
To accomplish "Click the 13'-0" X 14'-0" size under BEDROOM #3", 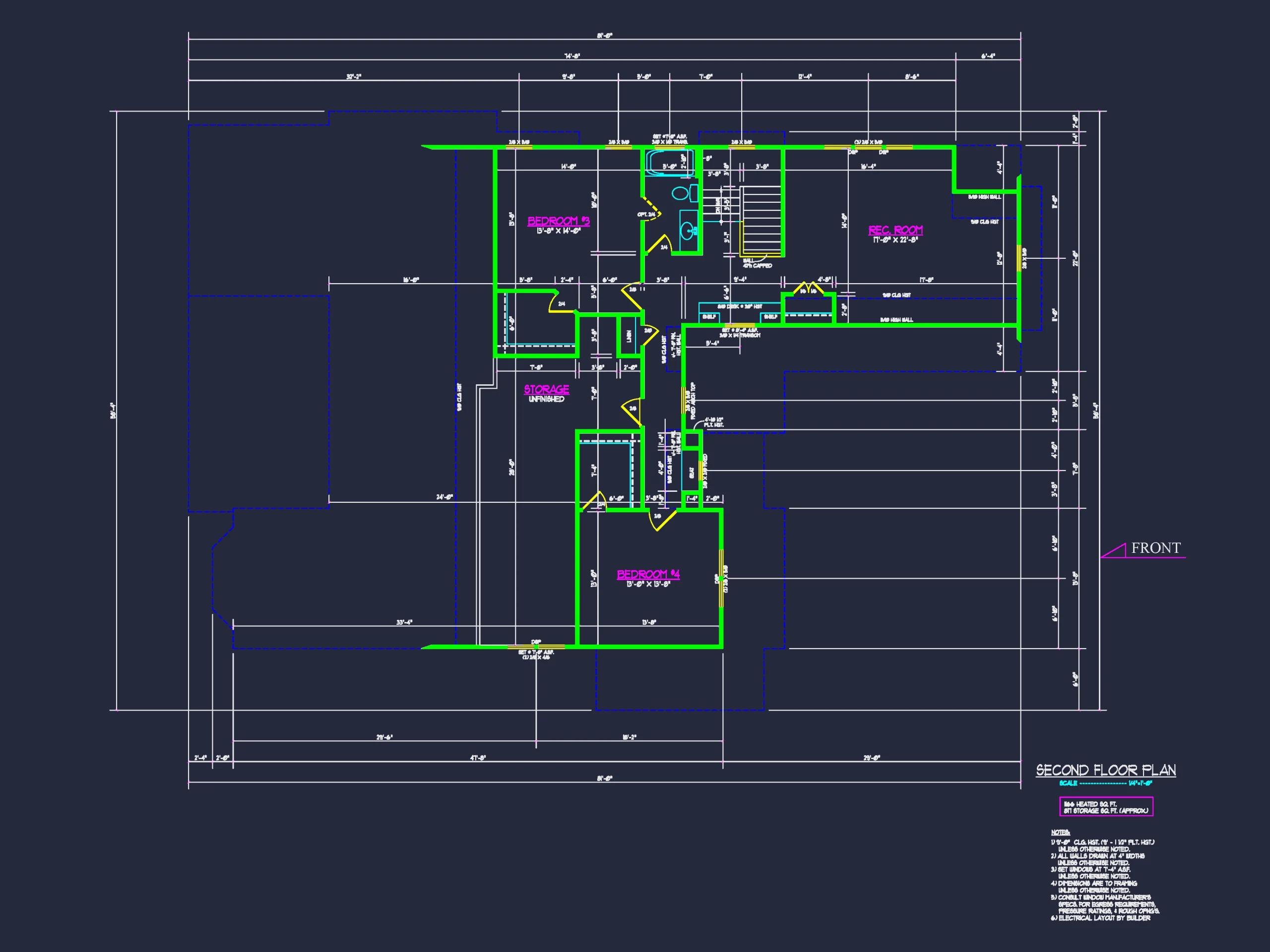I will pyautogui.click(x=558, y=231).
